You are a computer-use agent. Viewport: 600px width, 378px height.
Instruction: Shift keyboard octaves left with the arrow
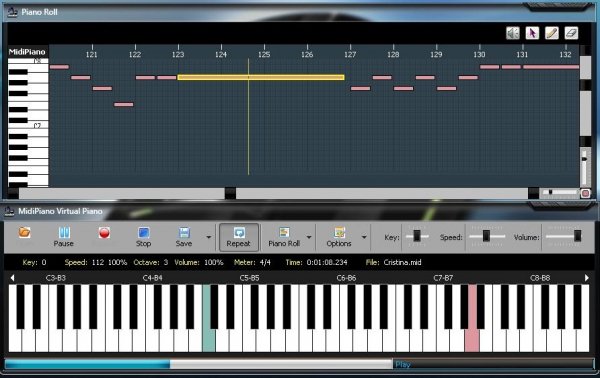coord(12,278)
